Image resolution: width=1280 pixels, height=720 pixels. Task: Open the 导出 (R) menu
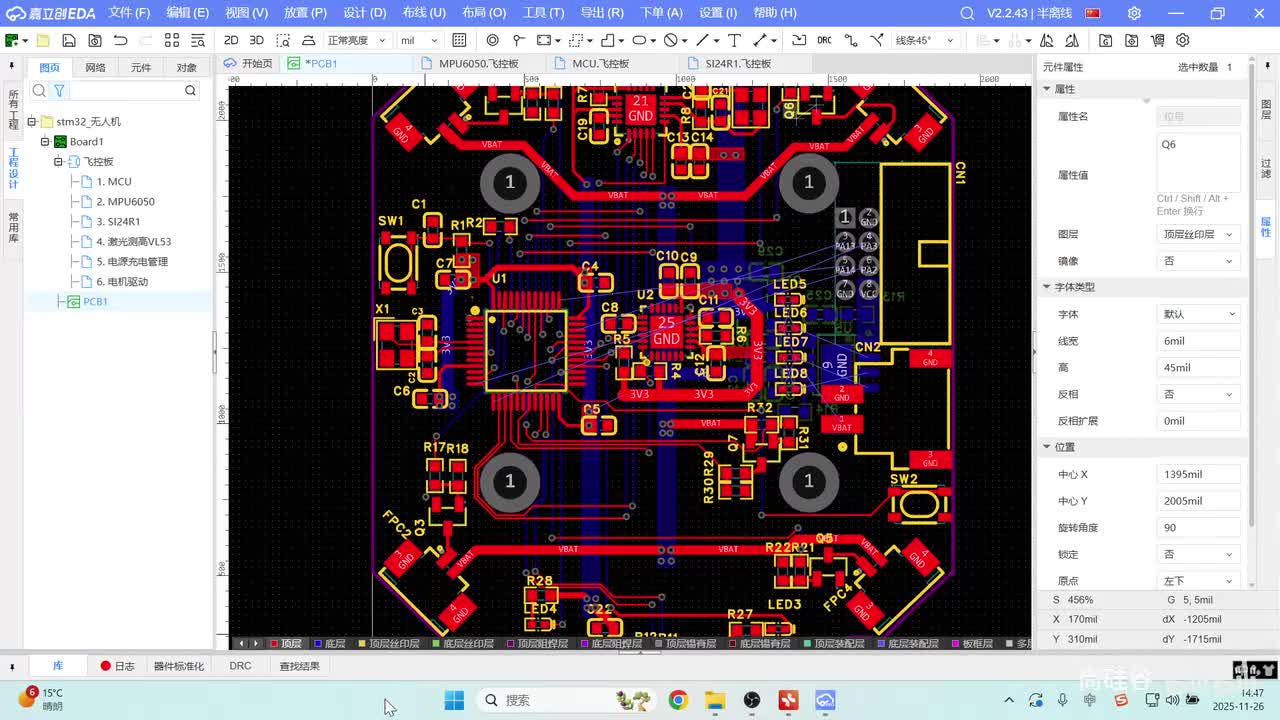coord(602,13)
